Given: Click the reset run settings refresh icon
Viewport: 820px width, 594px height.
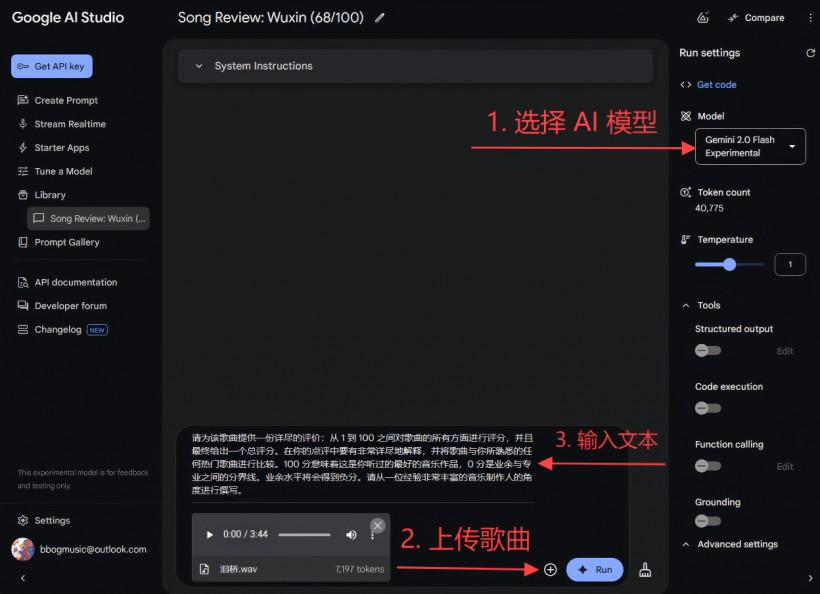Looking at the screenshot, I should [x=810, y=53].
